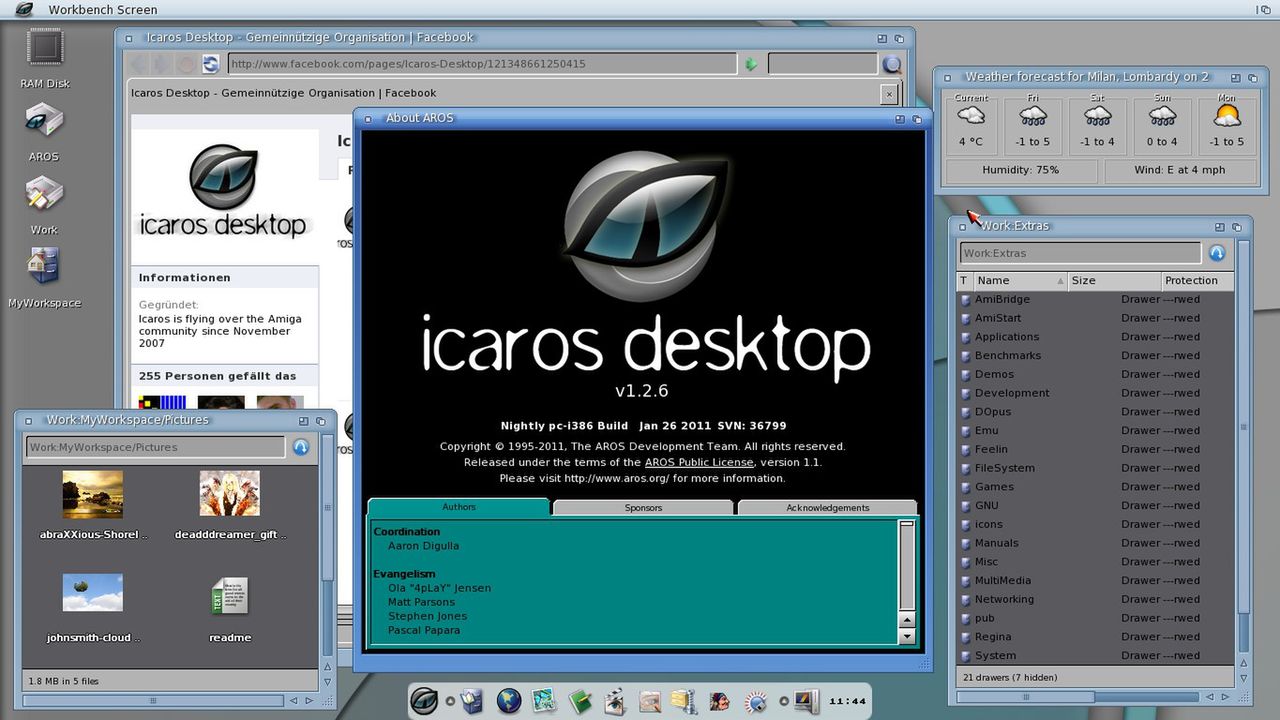Sort Work:Extras by Protection column
The image size is (1280, 720).
(1197, 281)
